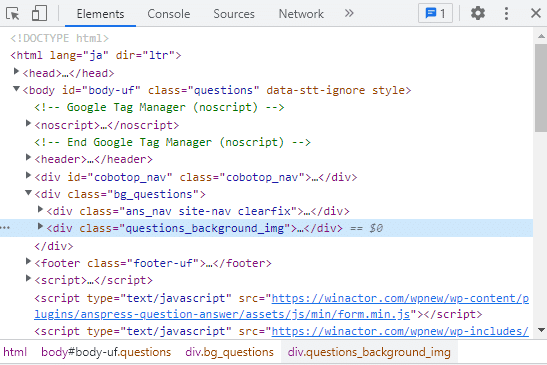This screenshot has height=365, width=547.
Task: Select the html lang="ja" node
Action: pyautogui.click(x=96, y=55)
